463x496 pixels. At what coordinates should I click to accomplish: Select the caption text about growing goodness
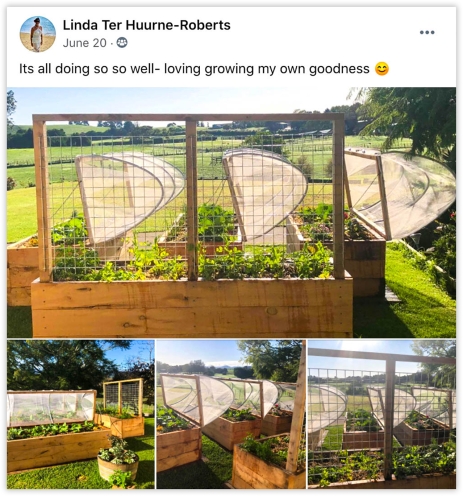click(194, 69)
